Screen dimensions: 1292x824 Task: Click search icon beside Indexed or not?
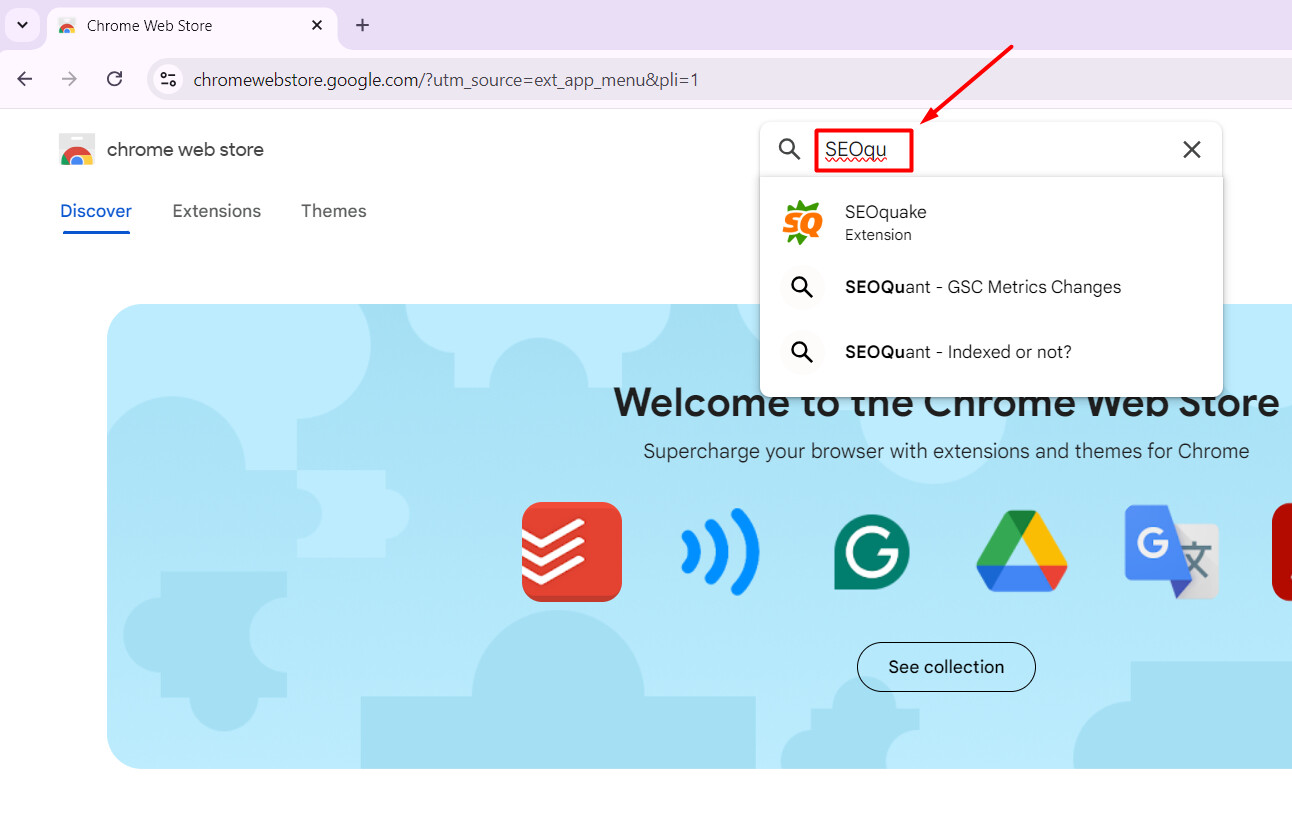pyautogui.click(x=801, y=352)
